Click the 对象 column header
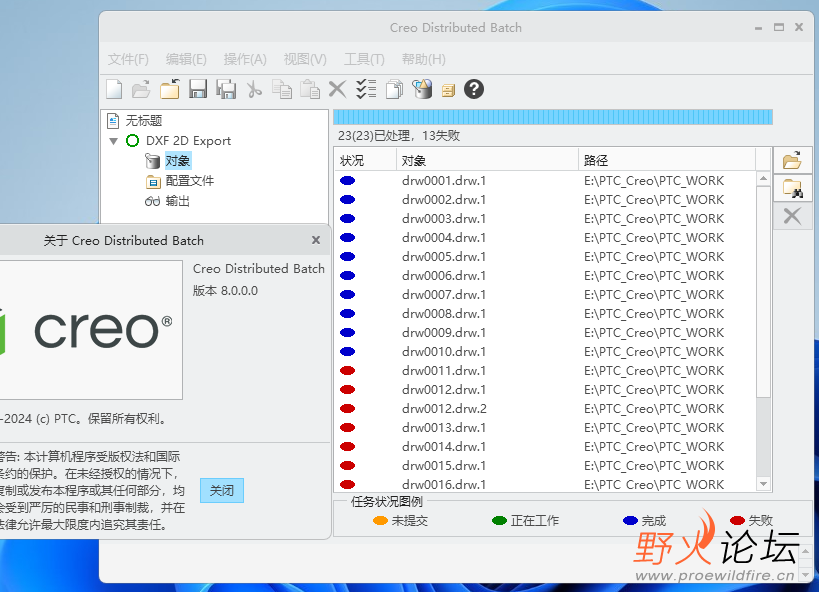 tap(487, 160)
